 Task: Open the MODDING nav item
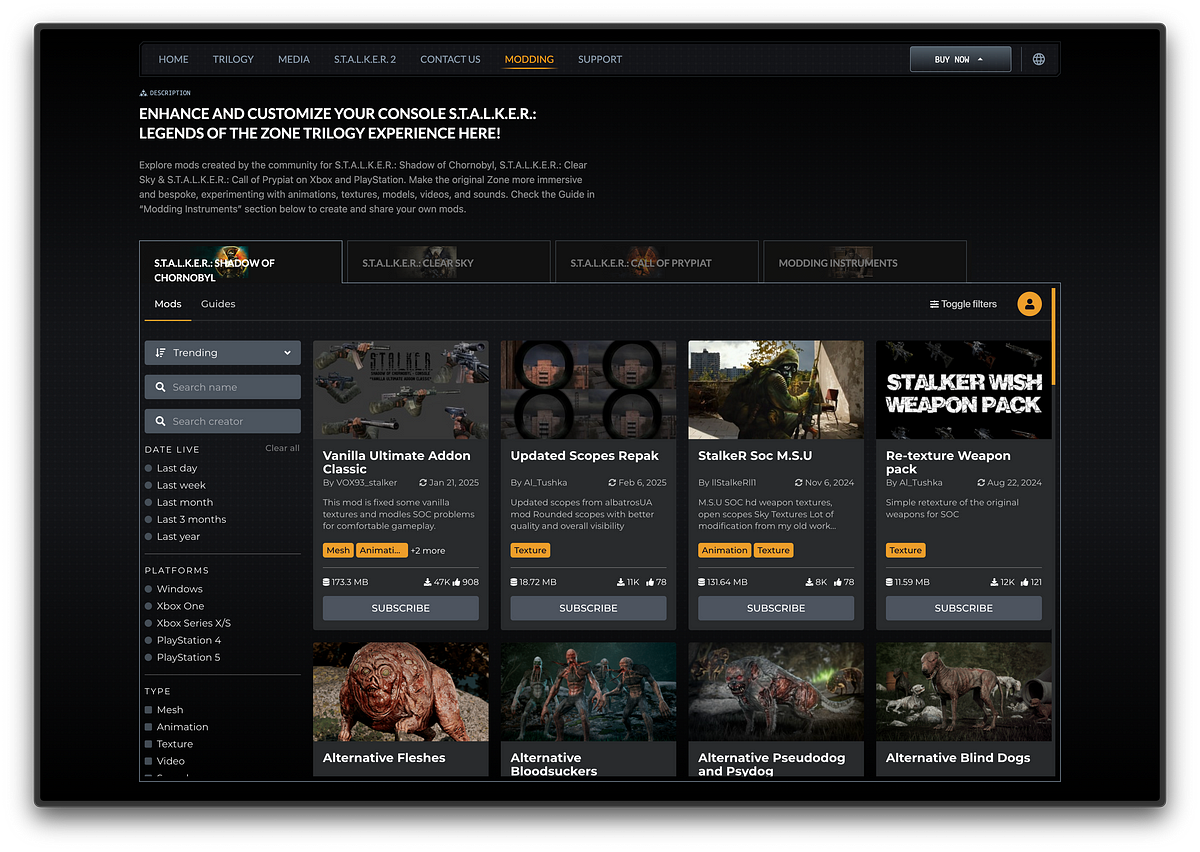click(529, 59)
